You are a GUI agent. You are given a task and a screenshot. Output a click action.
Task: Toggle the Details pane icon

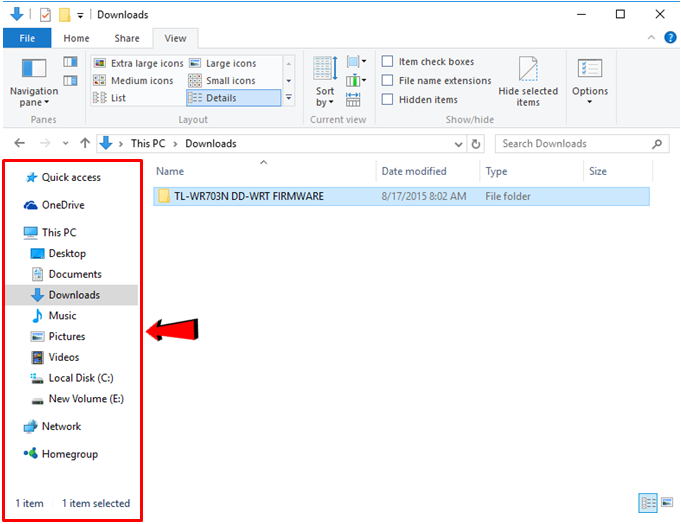tap(70, 80)
